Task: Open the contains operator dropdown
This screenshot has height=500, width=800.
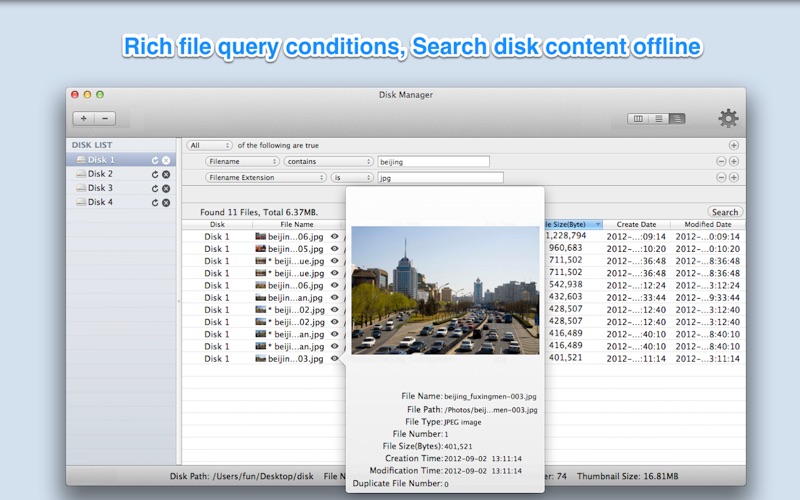Action: (327, 161)
